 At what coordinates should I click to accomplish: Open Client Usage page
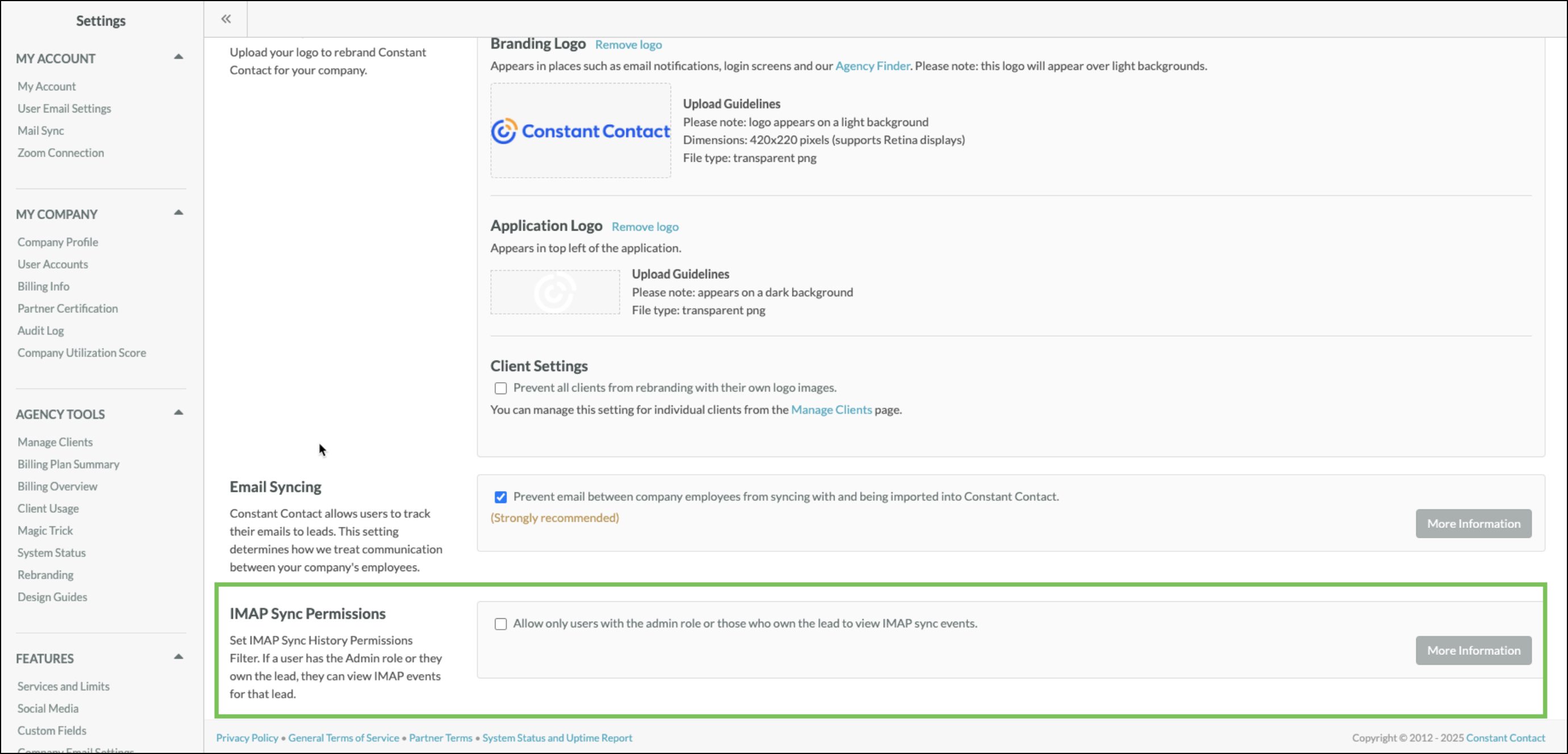click(48, 508)
